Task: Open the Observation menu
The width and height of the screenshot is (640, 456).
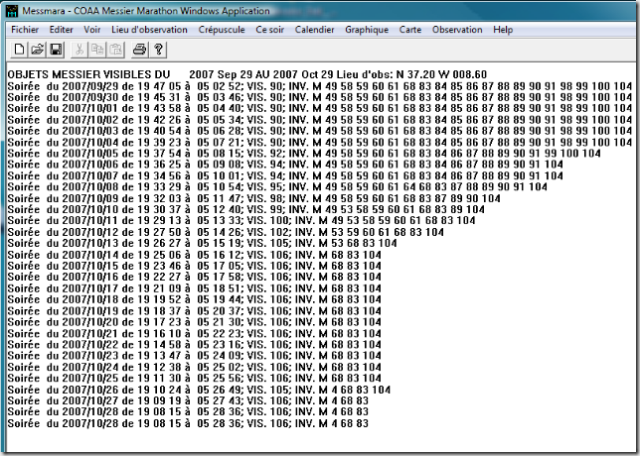Action: coord(457,30)
